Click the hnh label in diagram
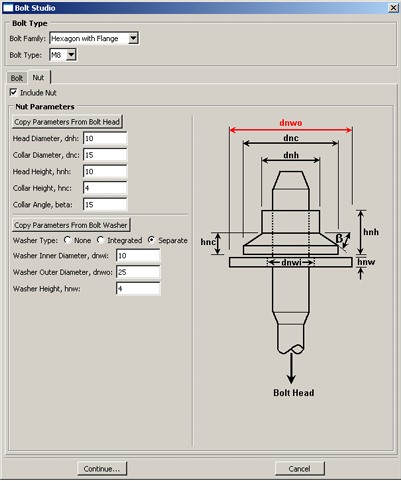 click(x=371, y=232)
